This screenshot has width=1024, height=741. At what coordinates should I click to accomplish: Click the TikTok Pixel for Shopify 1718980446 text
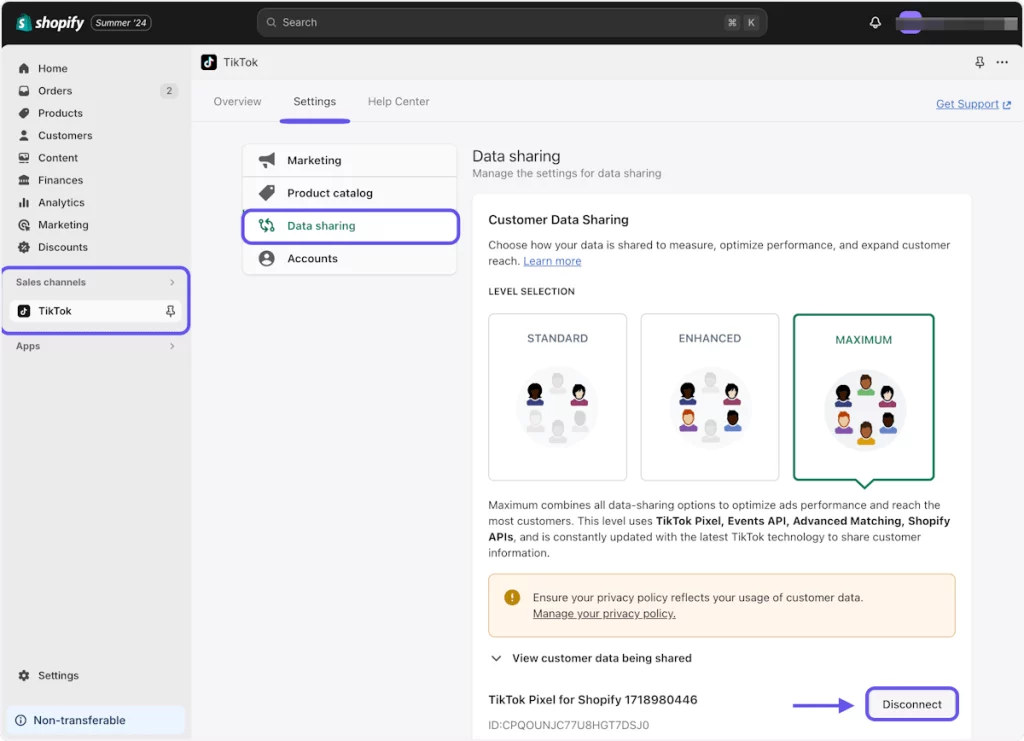[593, 700]
